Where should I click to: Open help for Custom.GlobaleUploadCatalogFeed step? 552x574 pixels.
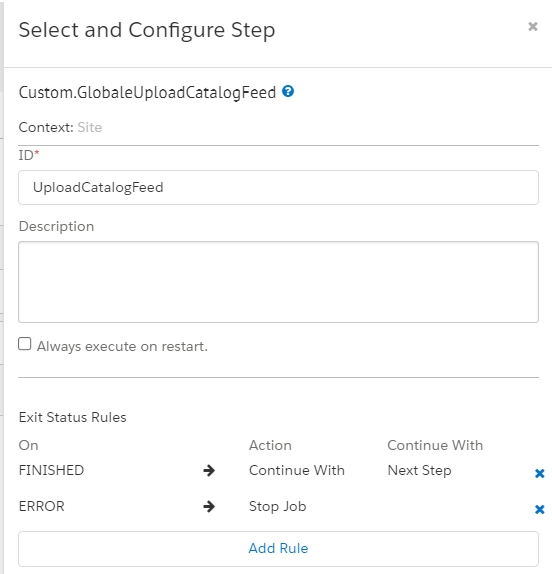pos(288,91)
